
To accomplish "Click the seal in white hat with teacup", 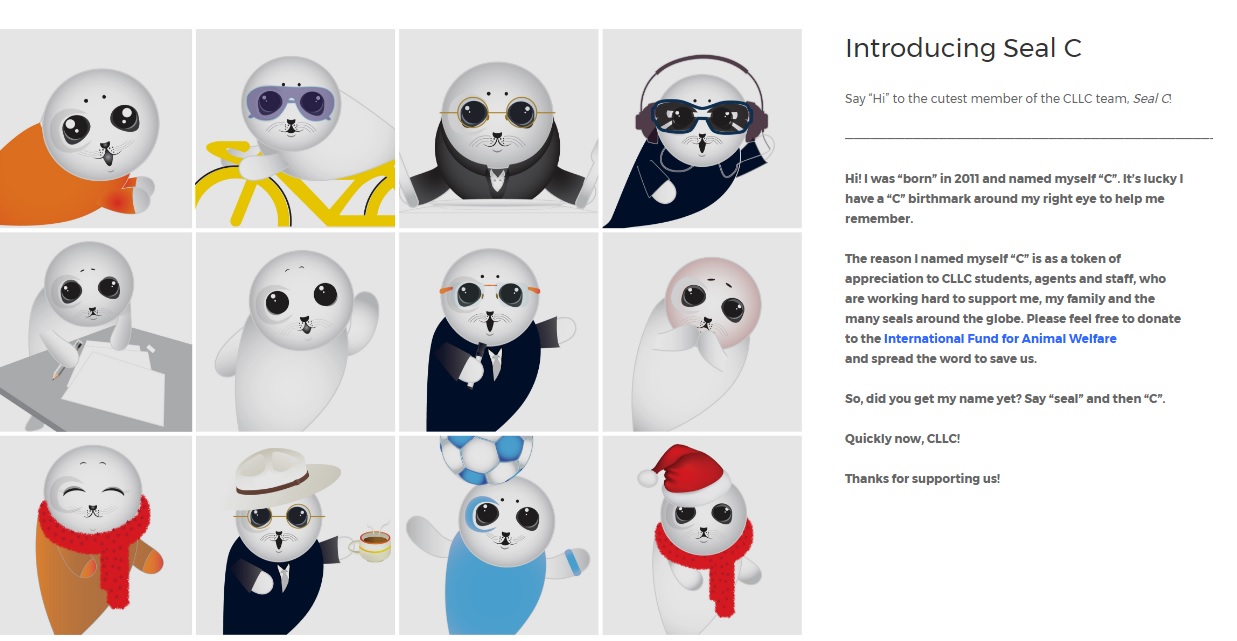I will pos(295,535).
